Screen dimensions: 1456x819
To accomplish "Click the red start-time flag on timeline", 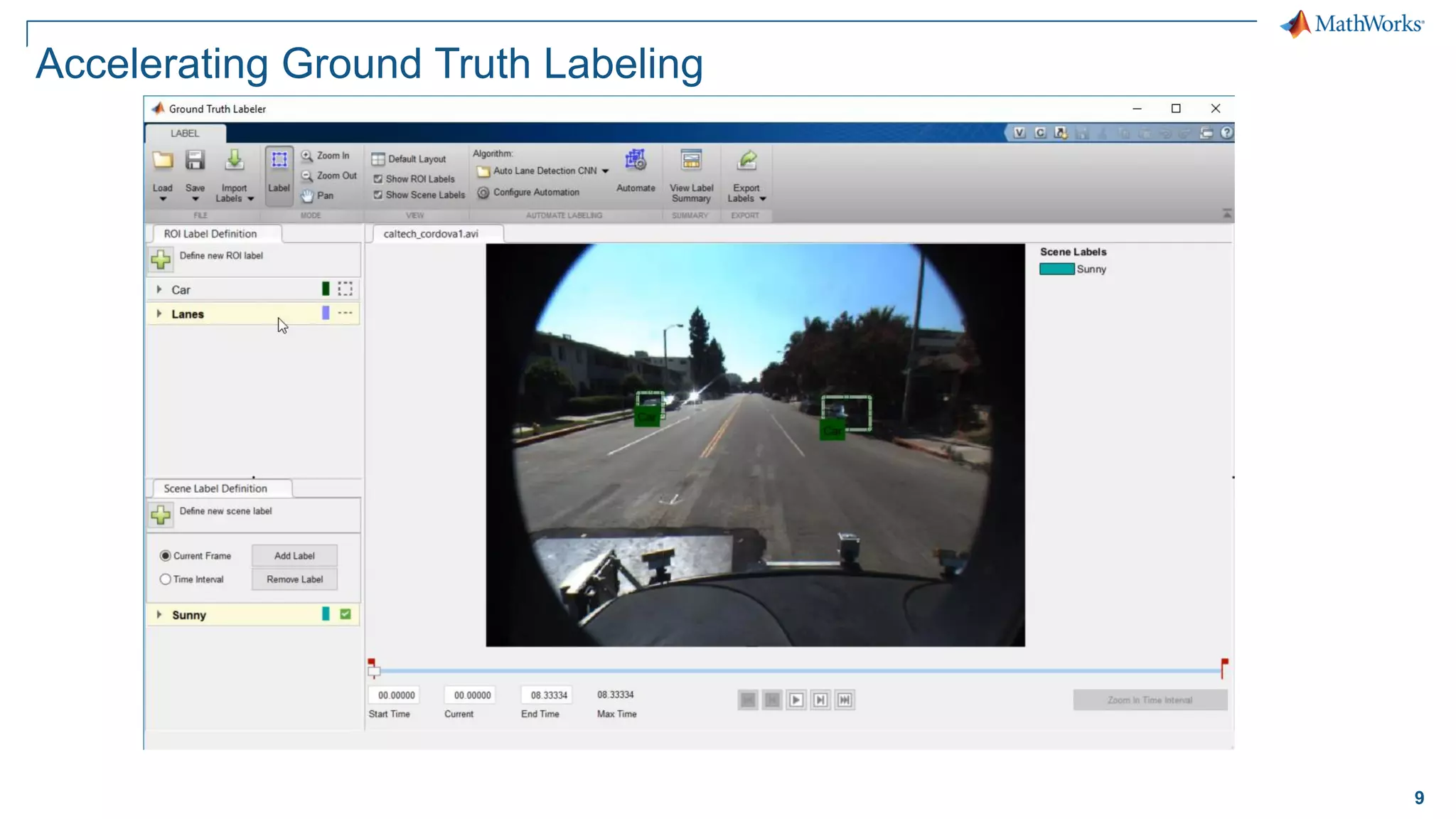I will click(x=371, y=662).
